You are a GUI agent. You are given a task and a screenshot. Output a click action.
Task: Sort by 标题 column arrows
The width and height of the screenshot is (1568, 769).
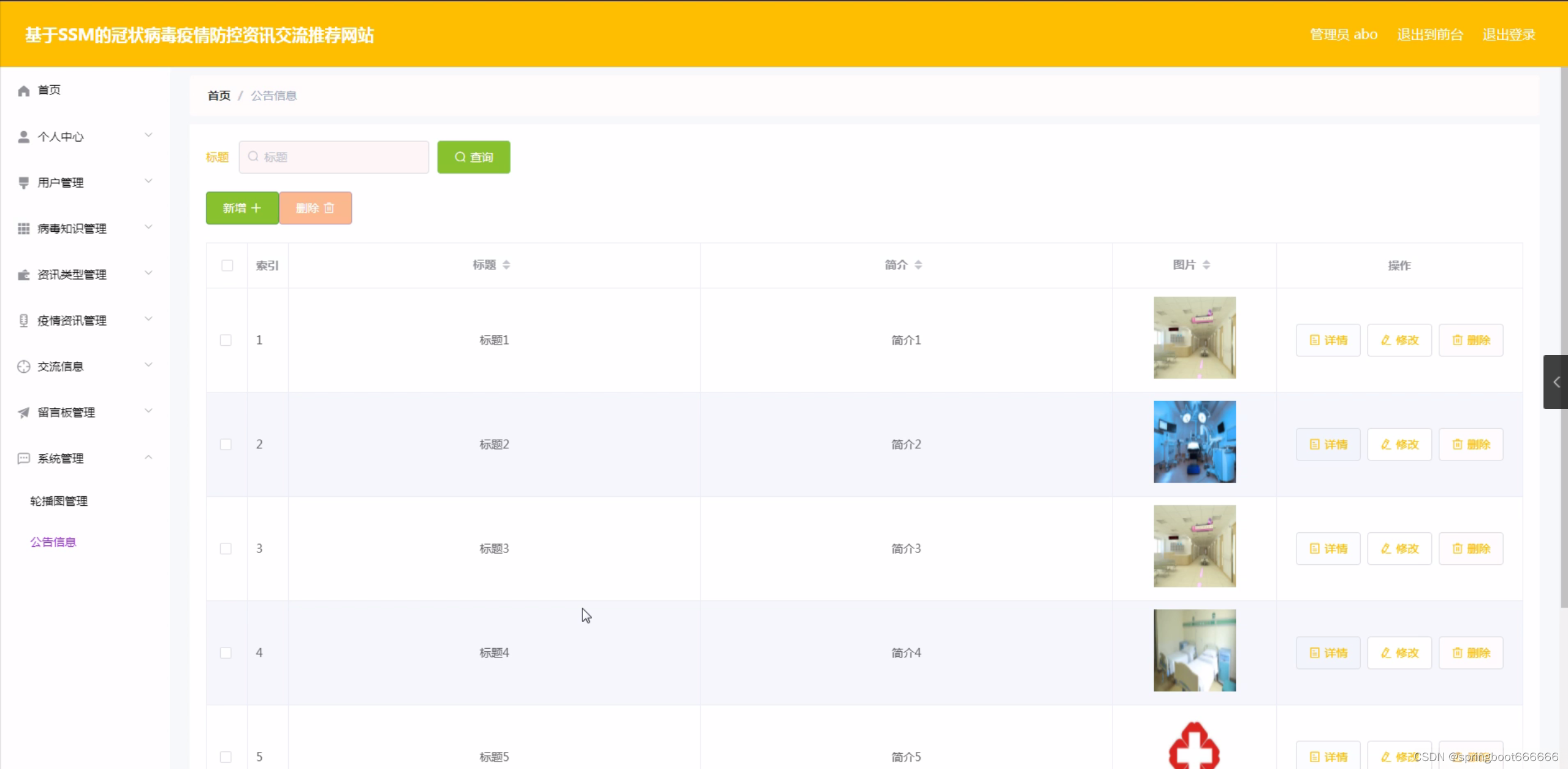click(x=506, y=265)
